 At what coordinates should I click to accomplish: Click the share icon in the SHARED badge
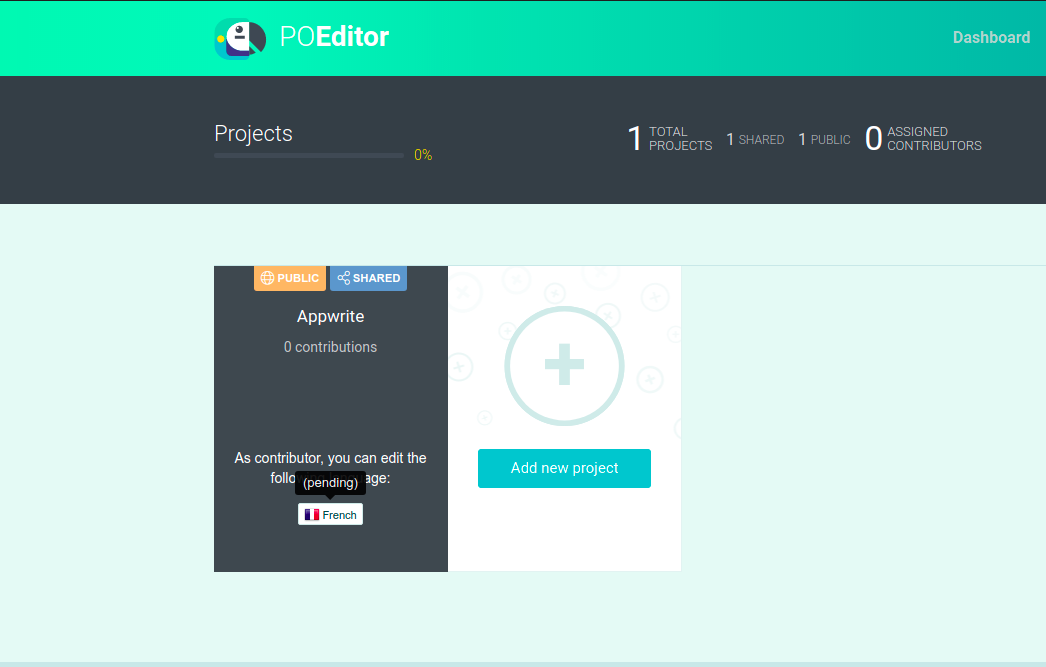[343, 278]
